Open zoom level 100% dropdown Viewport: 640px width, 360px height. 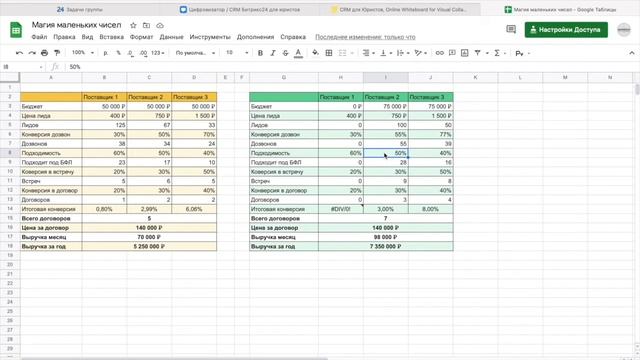83,53
